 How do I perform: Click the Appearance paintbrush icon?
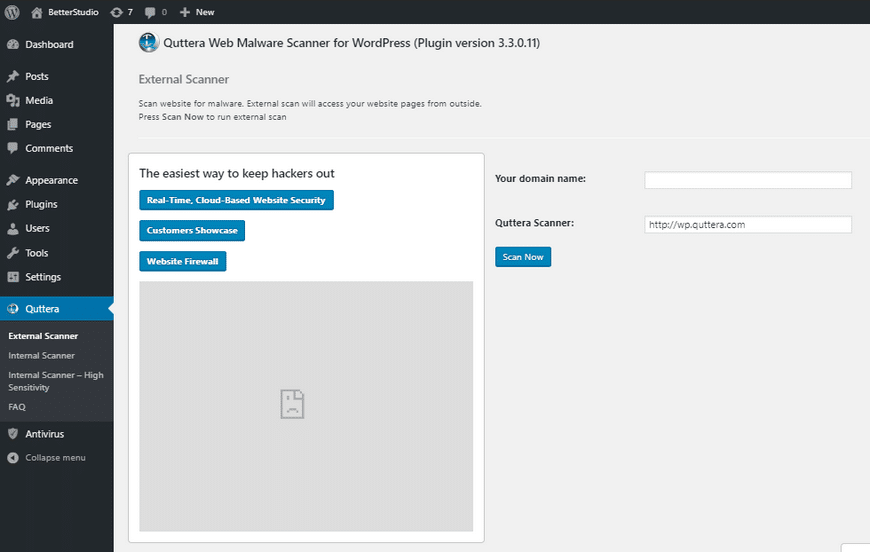click(x=13, y=180)
